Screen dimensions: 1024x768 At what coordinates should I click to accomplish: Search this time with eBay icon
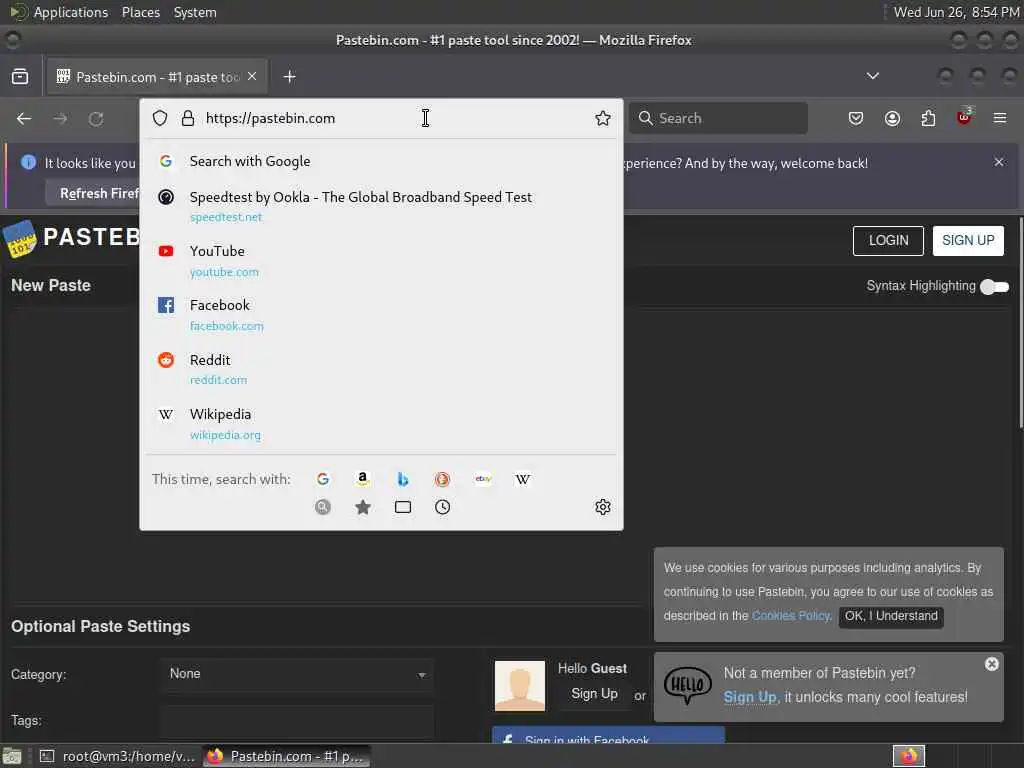[x=483, y=479]
